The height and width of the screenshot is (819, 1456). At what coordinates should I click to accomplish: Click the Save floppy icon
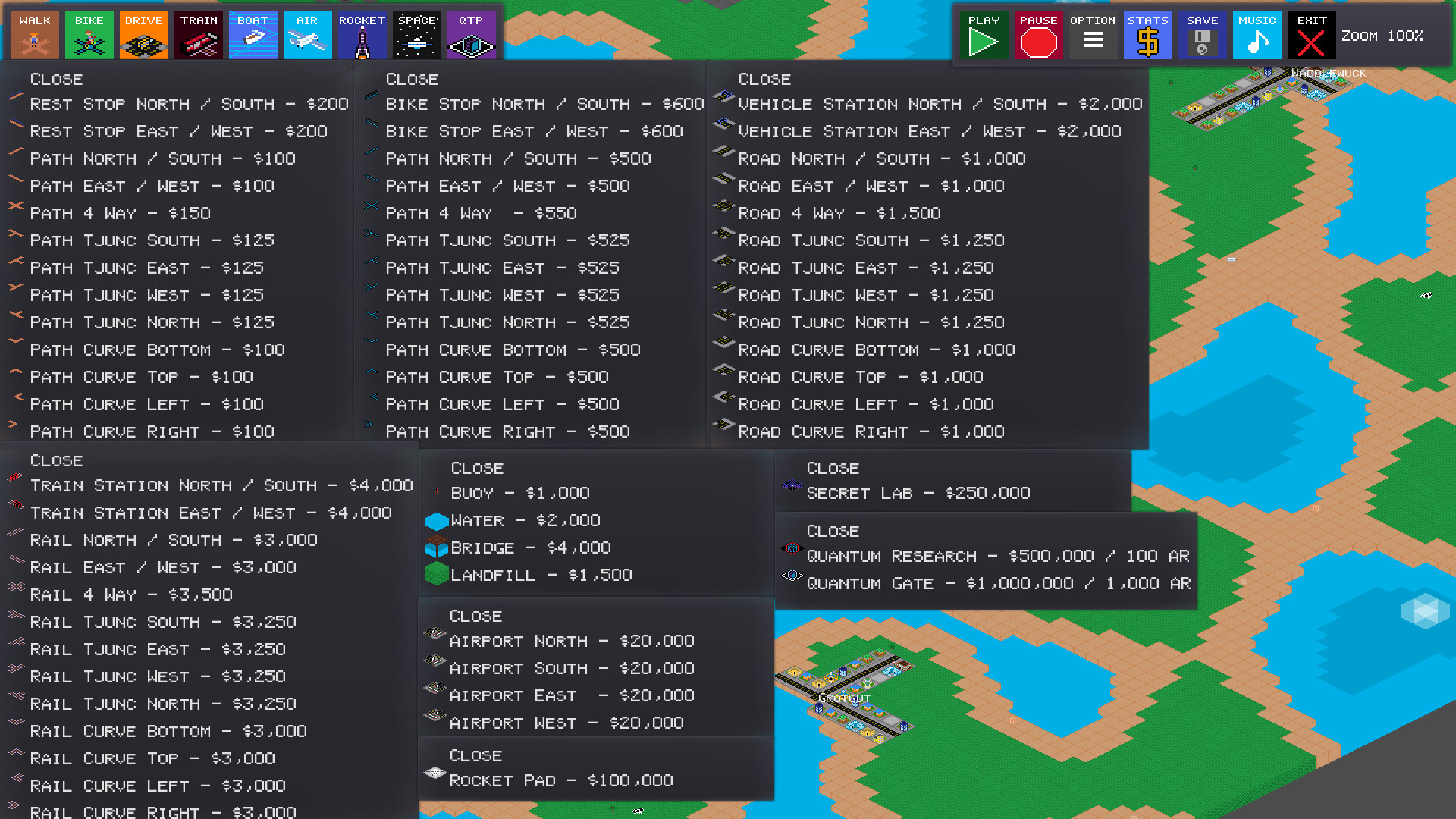[1203, 35]
